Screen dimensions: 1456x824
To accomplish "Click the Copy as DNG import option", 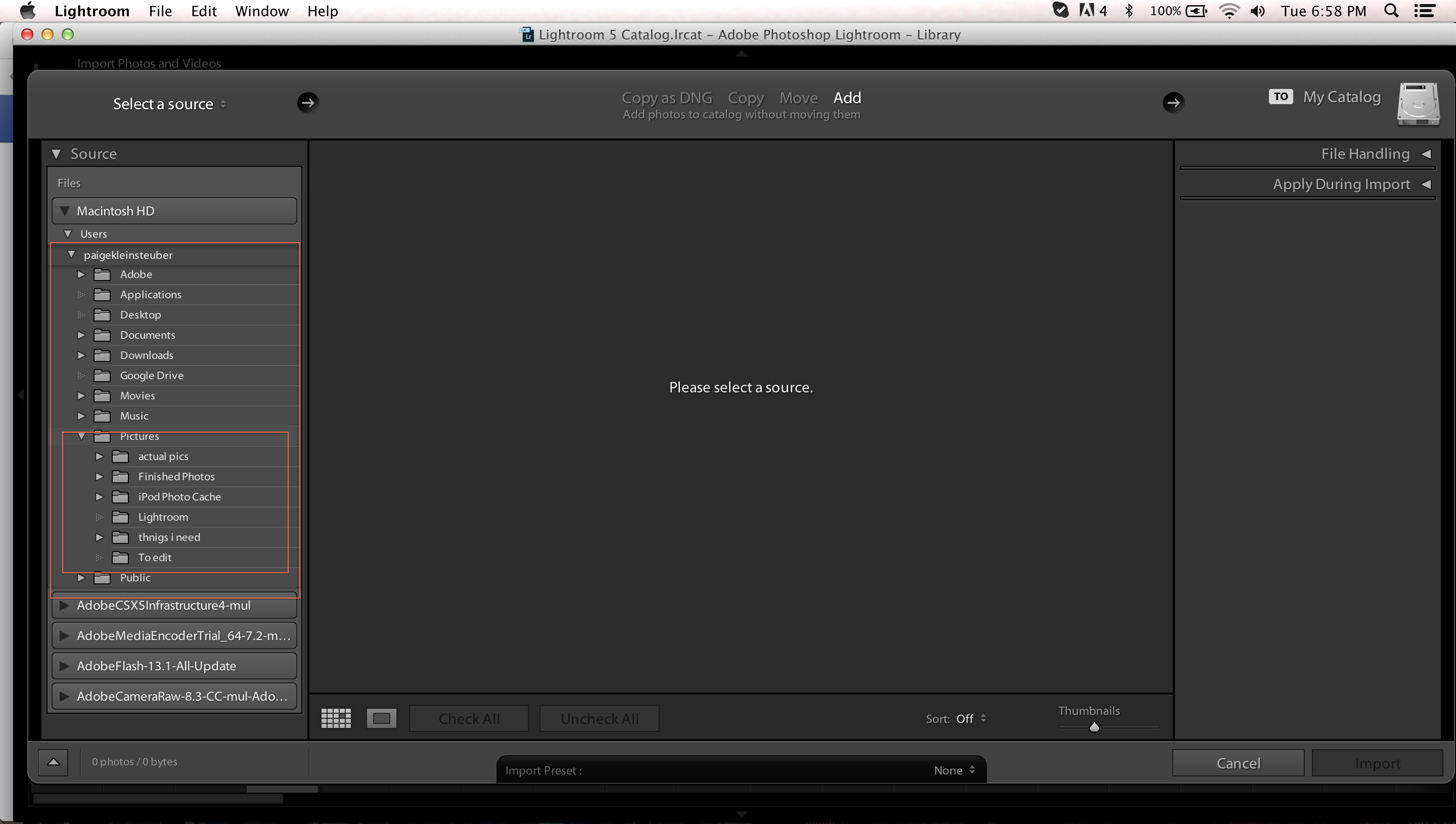I will pos(667,97).
